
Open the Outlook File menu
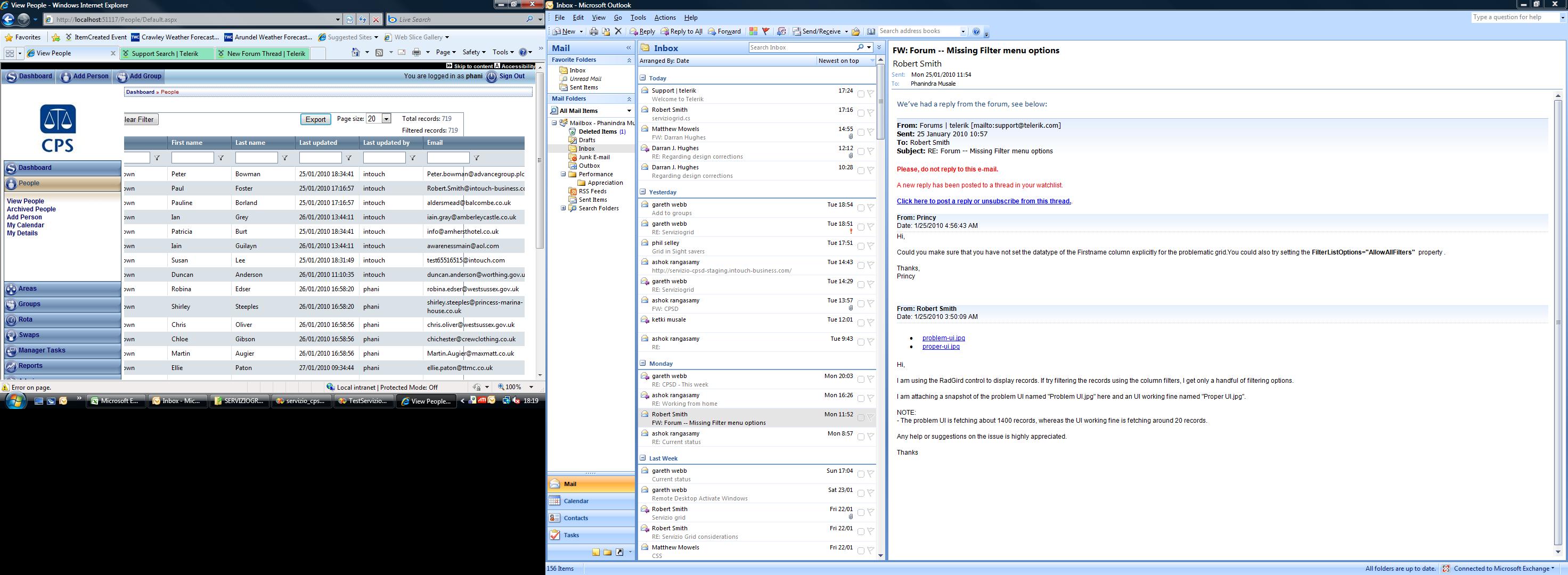559,18
